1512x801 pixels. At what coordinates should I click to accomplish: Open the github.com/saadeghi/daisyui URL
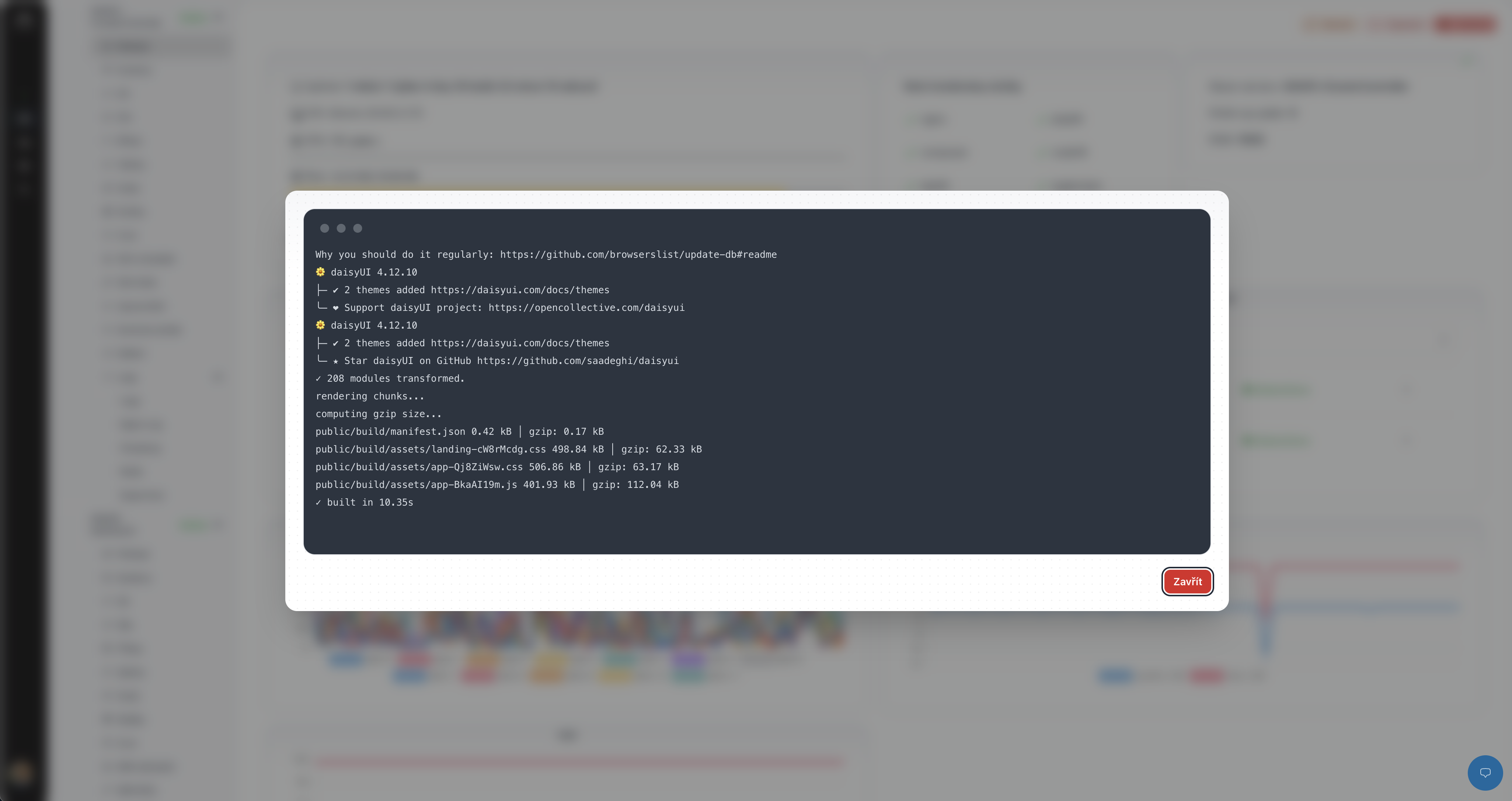tap(578, 361)
